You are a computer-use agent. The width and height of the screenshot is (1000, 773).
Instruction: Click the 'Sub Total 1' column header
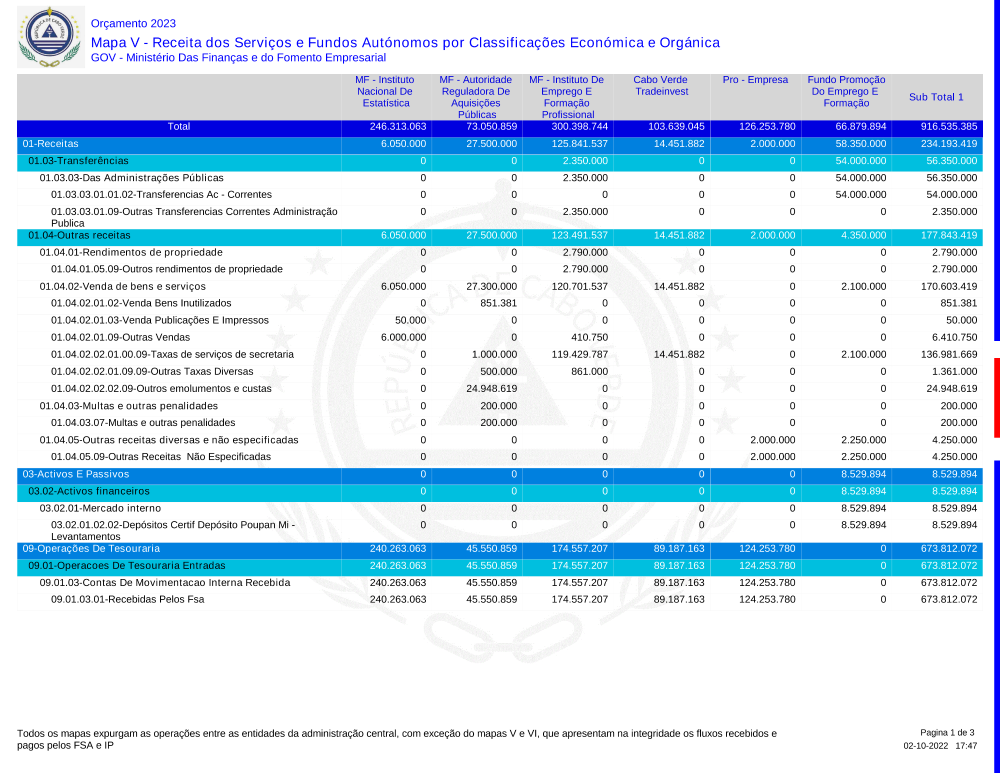936,97
